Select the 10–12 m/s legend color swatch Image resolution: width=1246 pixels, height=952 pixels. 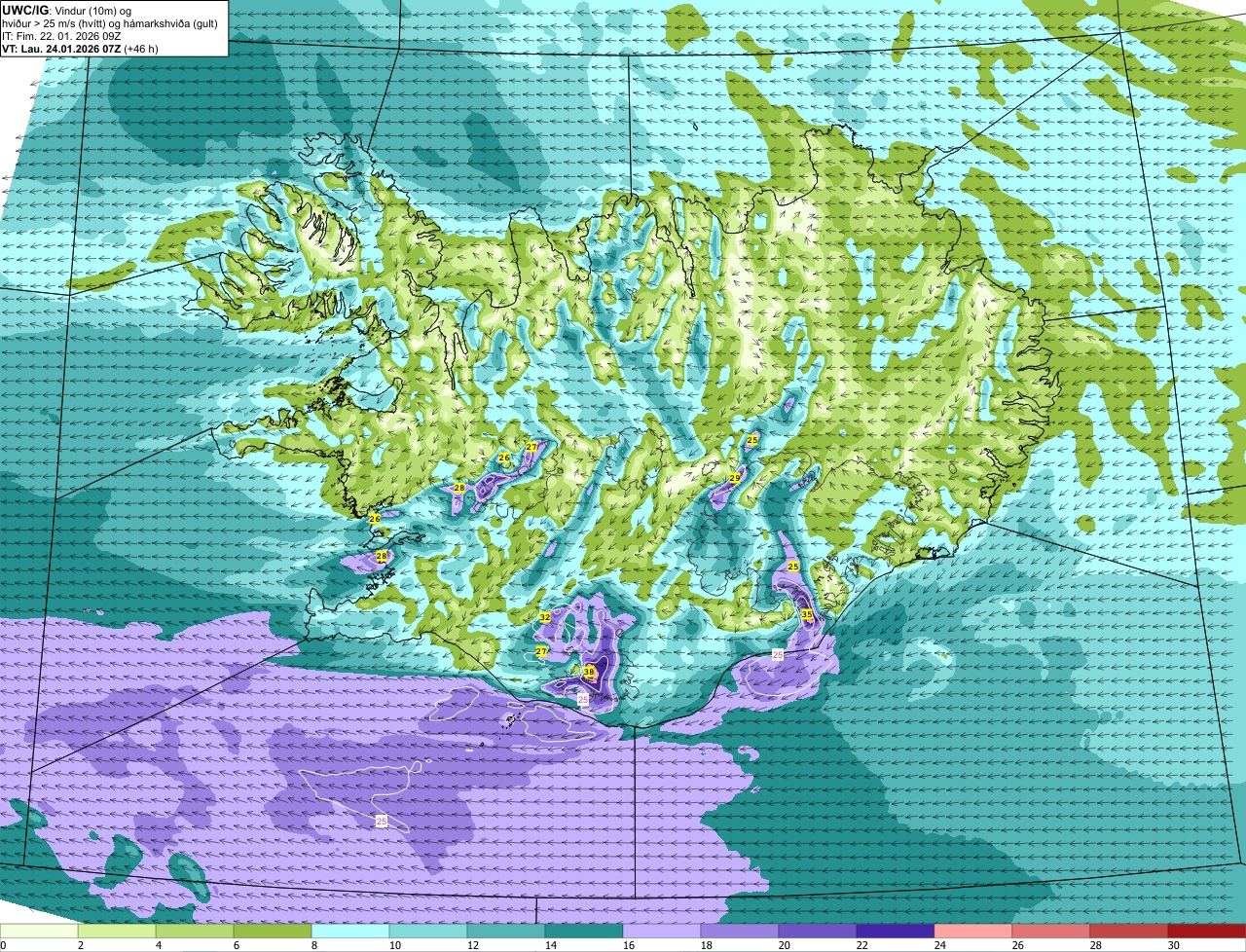point(428,932)
